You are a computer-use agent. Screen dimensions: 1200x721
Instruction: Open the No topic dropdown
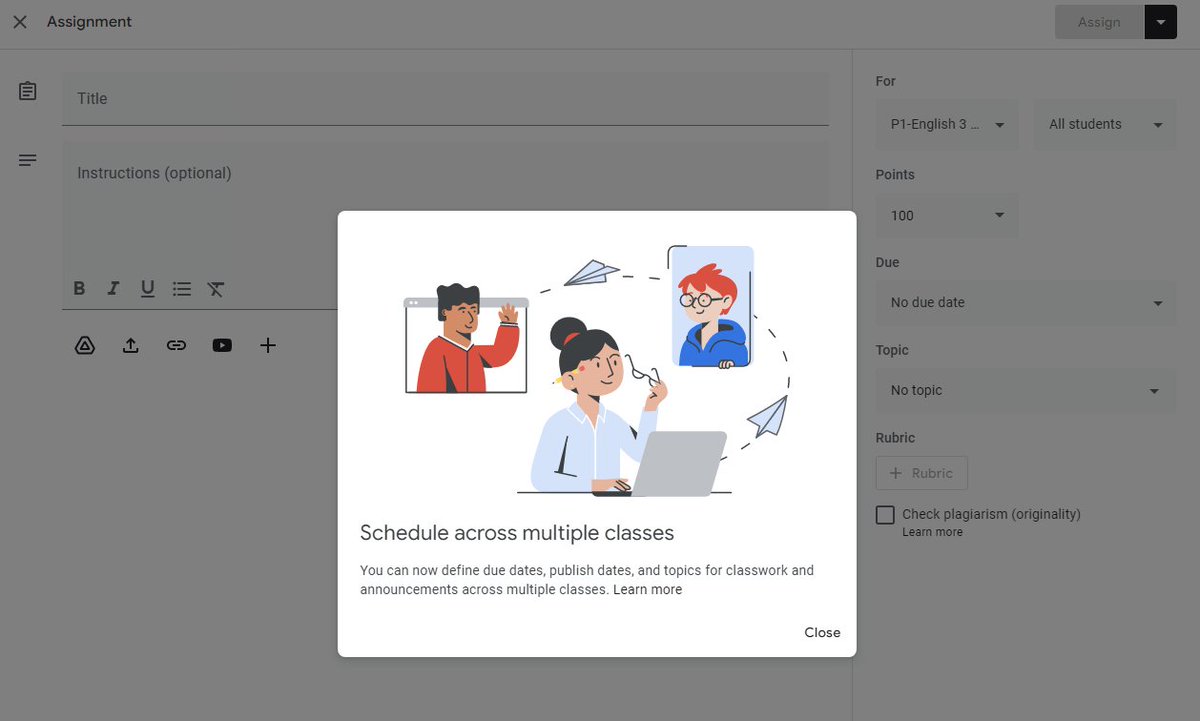coord(1026,390)
